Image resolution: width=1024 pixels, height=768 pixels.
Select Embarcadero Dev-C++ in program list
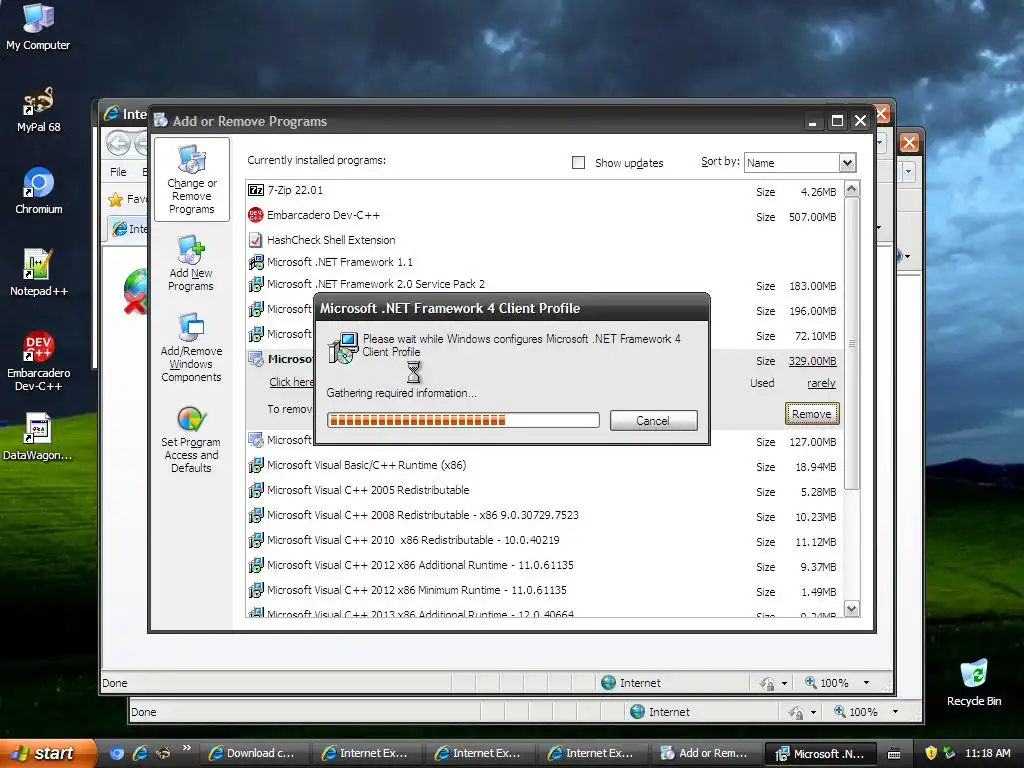(x=544, y=216)
